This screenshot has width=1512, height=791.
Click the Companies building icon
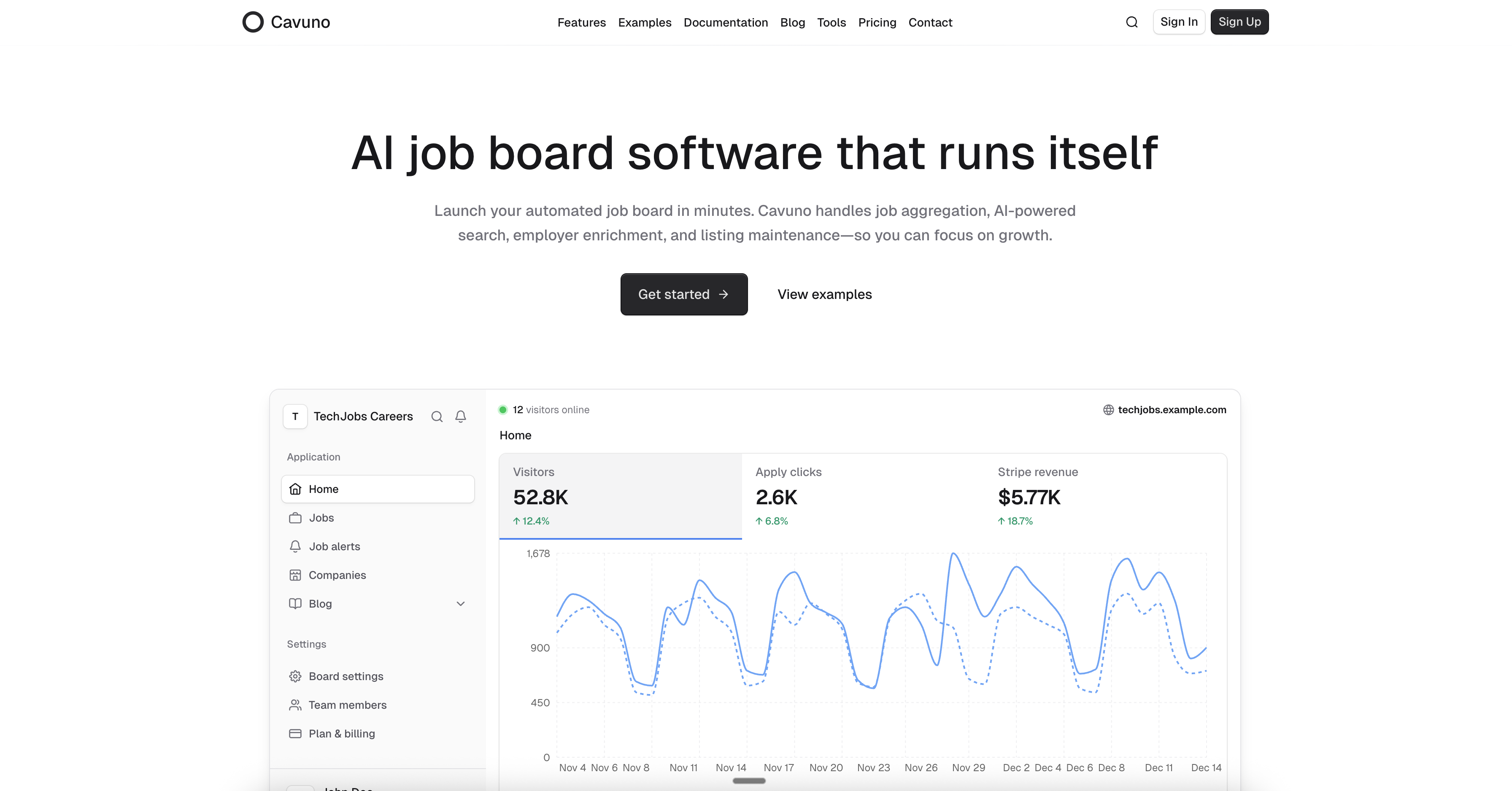coord(295,576)
